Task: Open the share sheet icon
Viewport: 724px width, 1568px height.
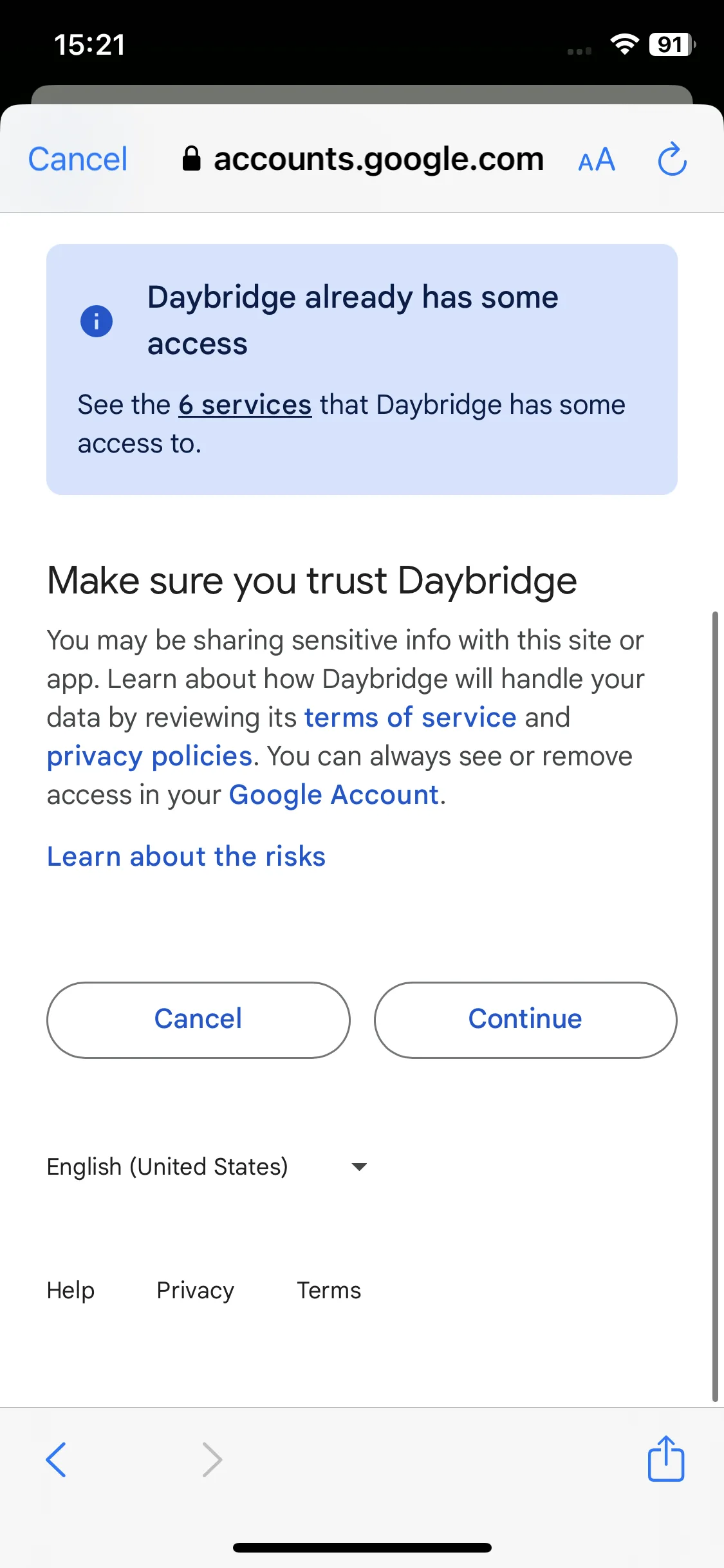Action: point(666,1458)
